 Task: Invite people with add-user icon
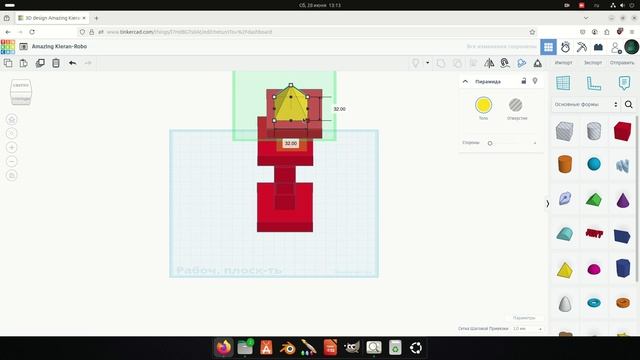tap(616, 47)
